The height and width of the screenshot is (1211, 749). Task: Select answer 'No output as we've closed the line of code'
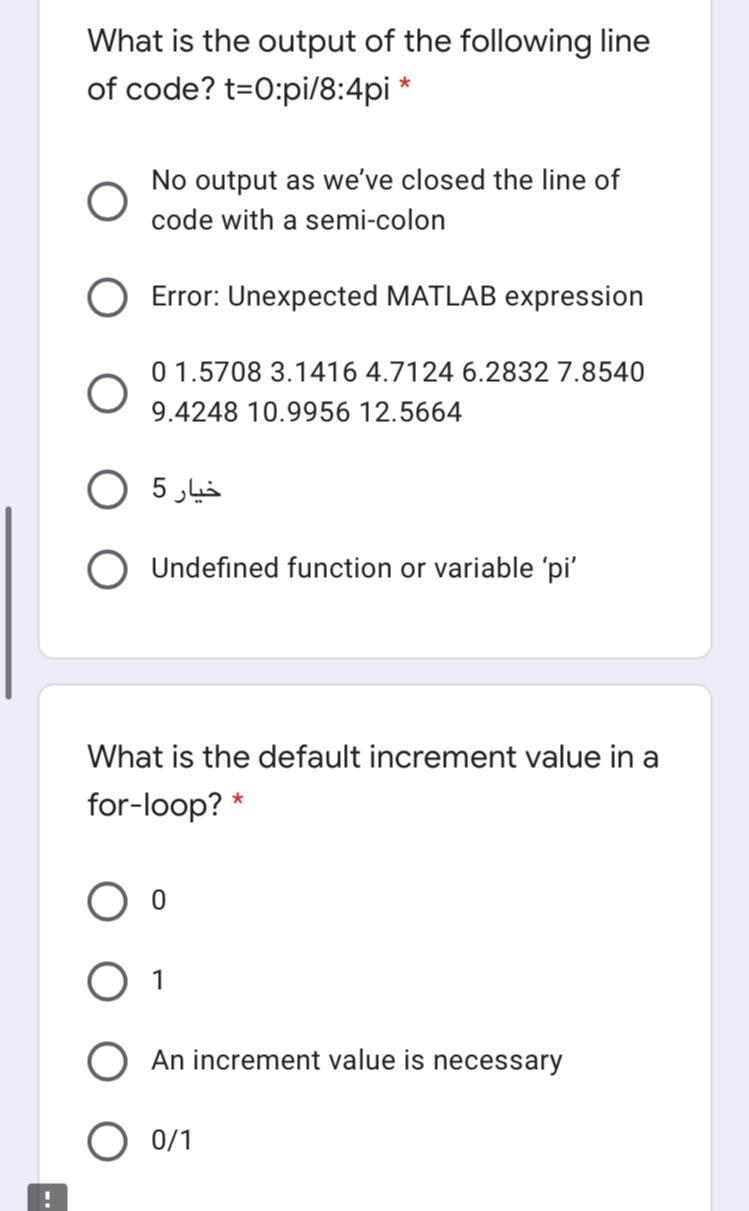[109, 200]
